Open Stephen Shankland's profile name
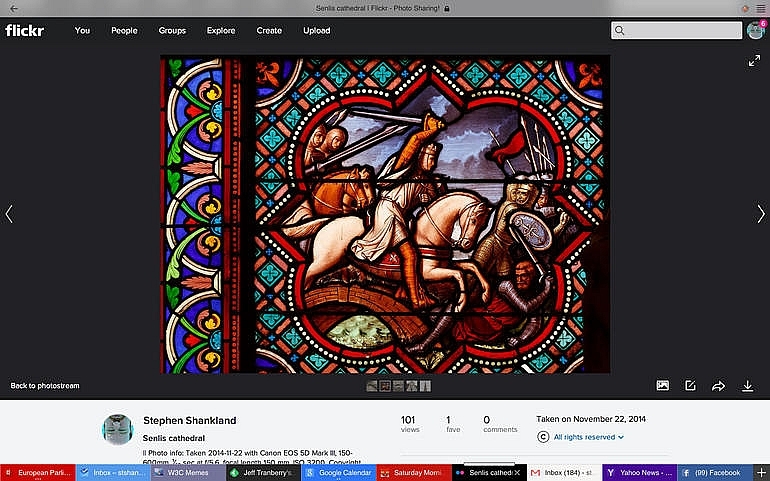 (190, 420)
